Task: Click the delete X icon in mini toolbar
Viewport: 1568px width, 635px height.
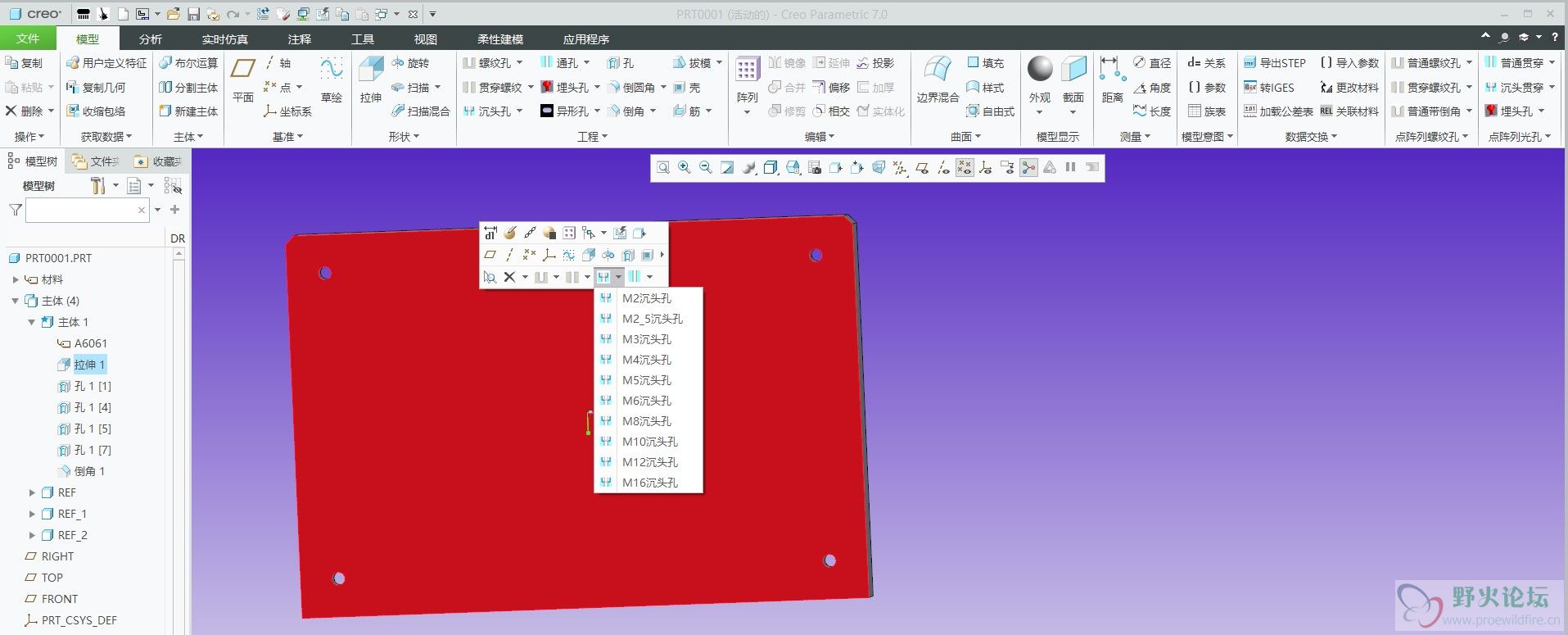Action: click(x=509, y=277)
